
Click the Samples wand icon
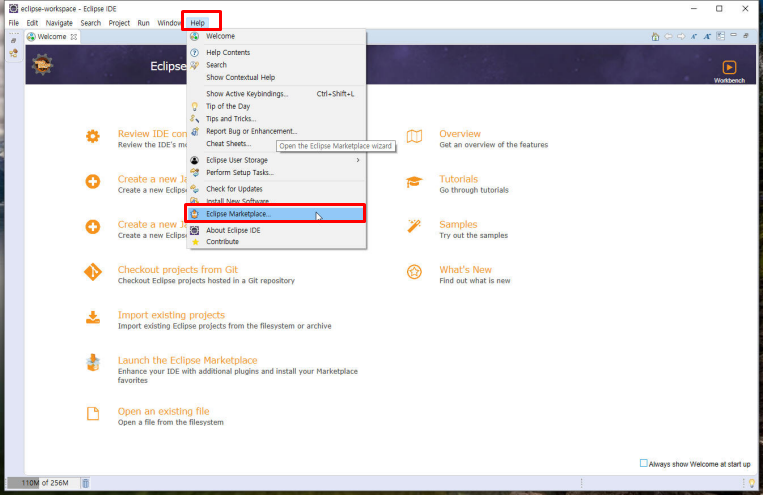coord(414,226)
